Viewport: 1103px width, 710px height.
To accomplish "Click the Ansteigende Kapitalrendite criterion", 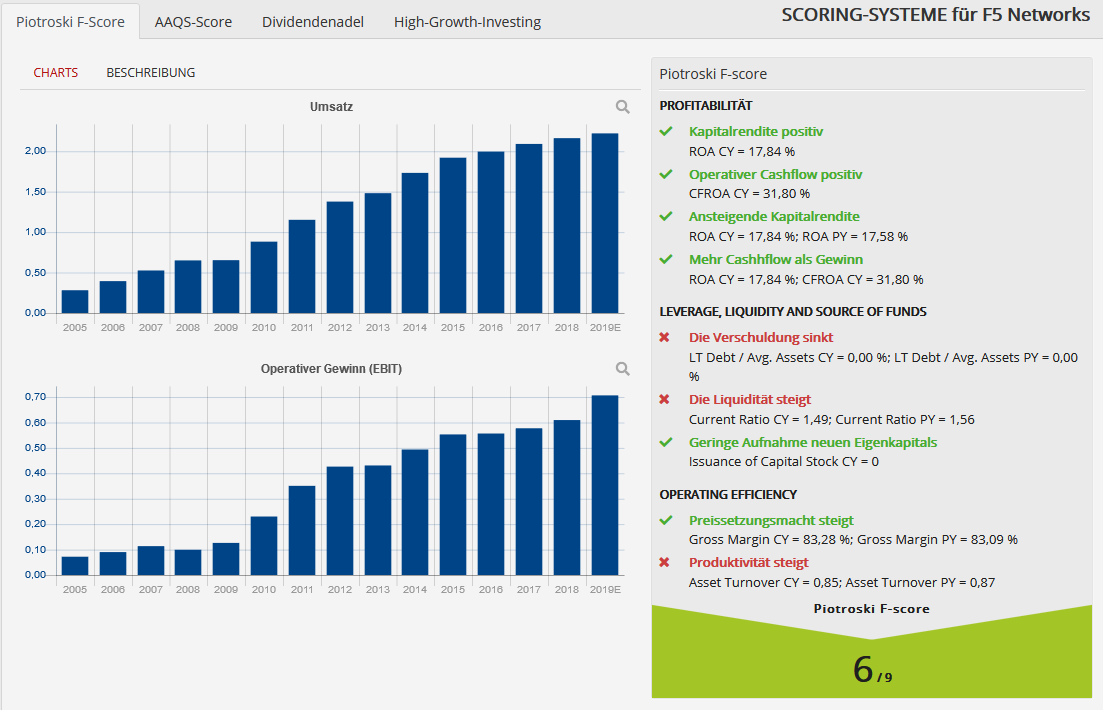I will (x=774, y=217).
